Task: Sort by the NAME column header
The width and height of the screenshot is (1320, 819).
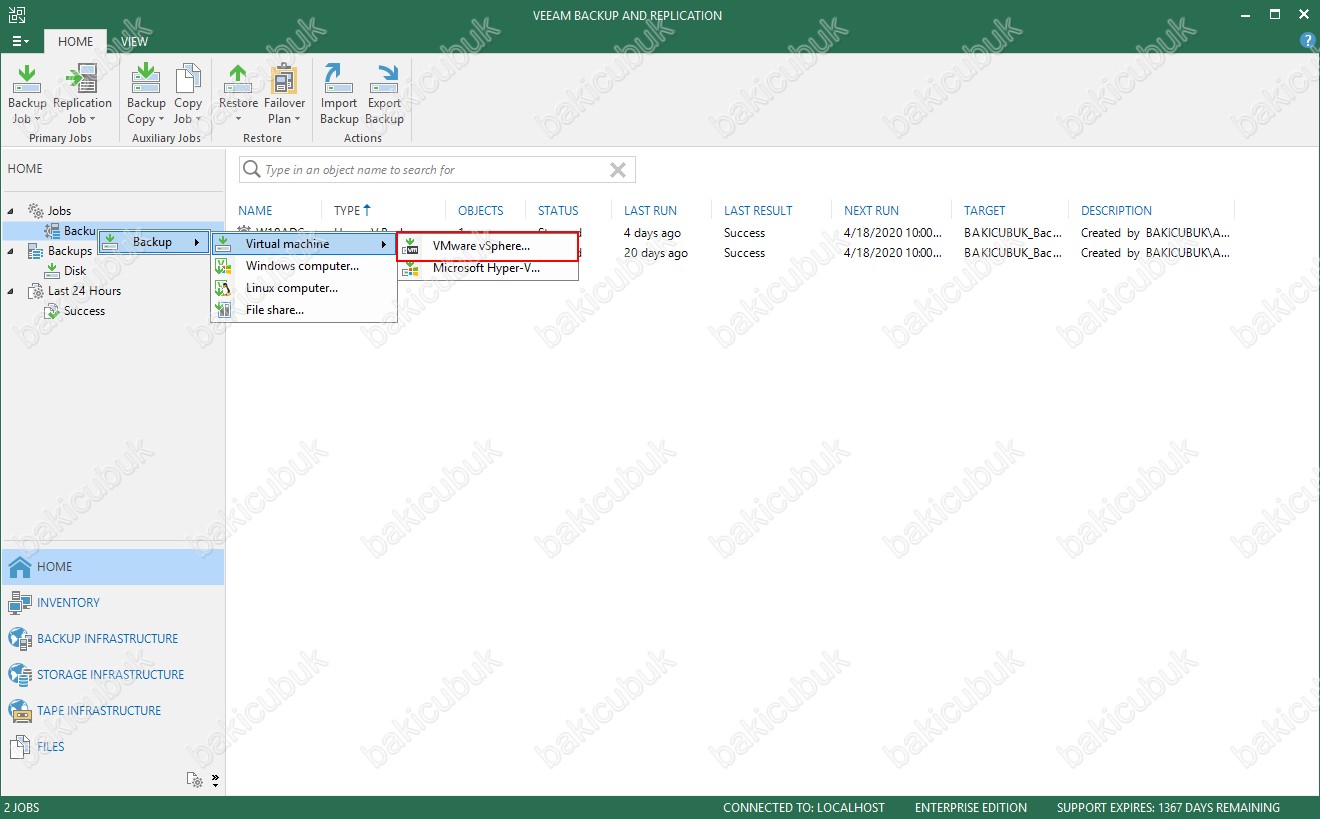Action: point(256,211)
